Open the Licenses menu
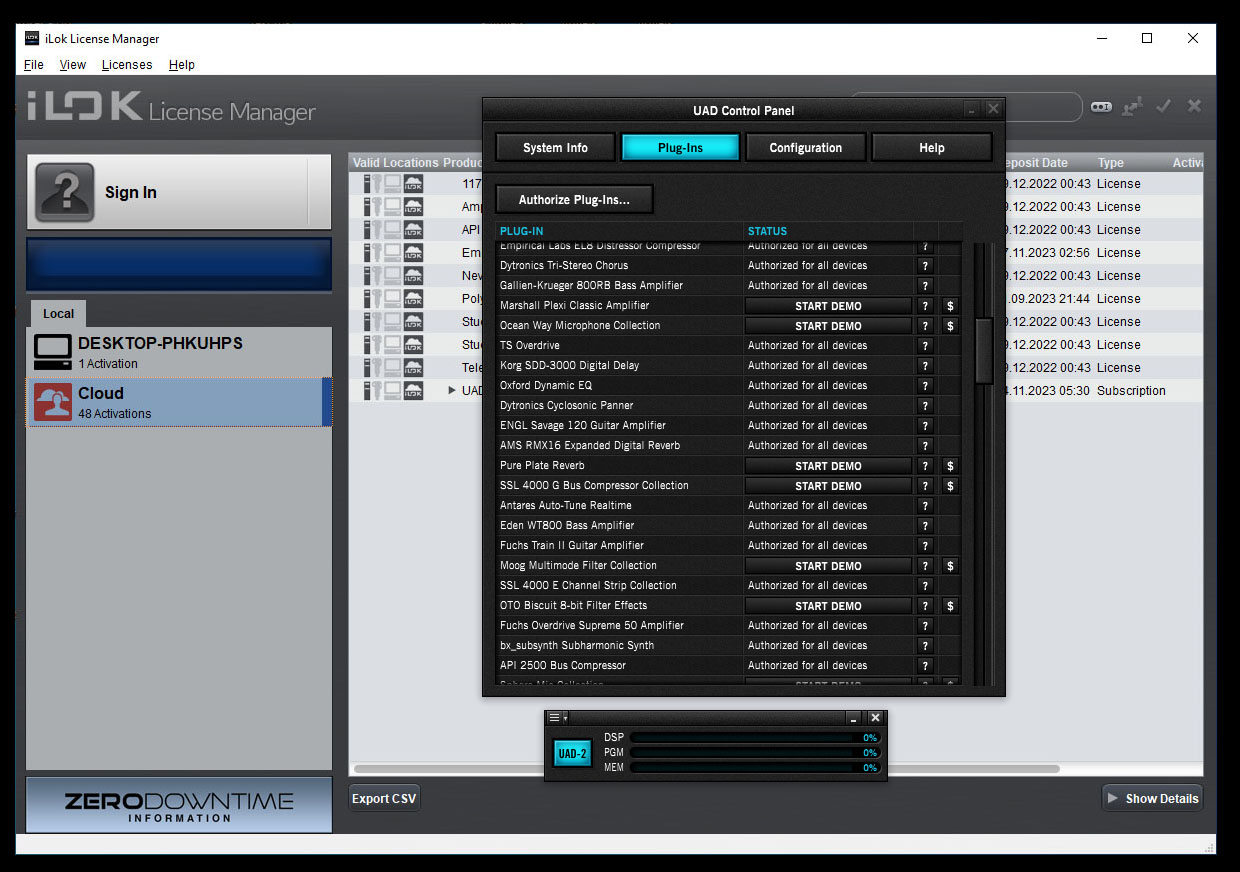The width and height of the screenshot is (1240, 872). pyautogui.click(x=127, y=65)
